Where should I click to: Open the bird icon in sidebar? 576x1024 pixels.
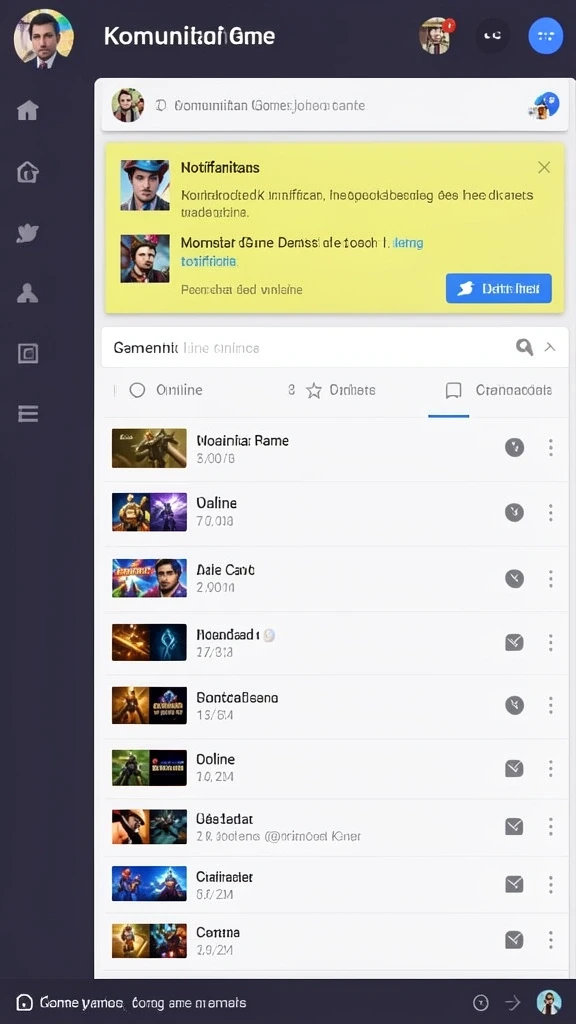pos(27,233)
